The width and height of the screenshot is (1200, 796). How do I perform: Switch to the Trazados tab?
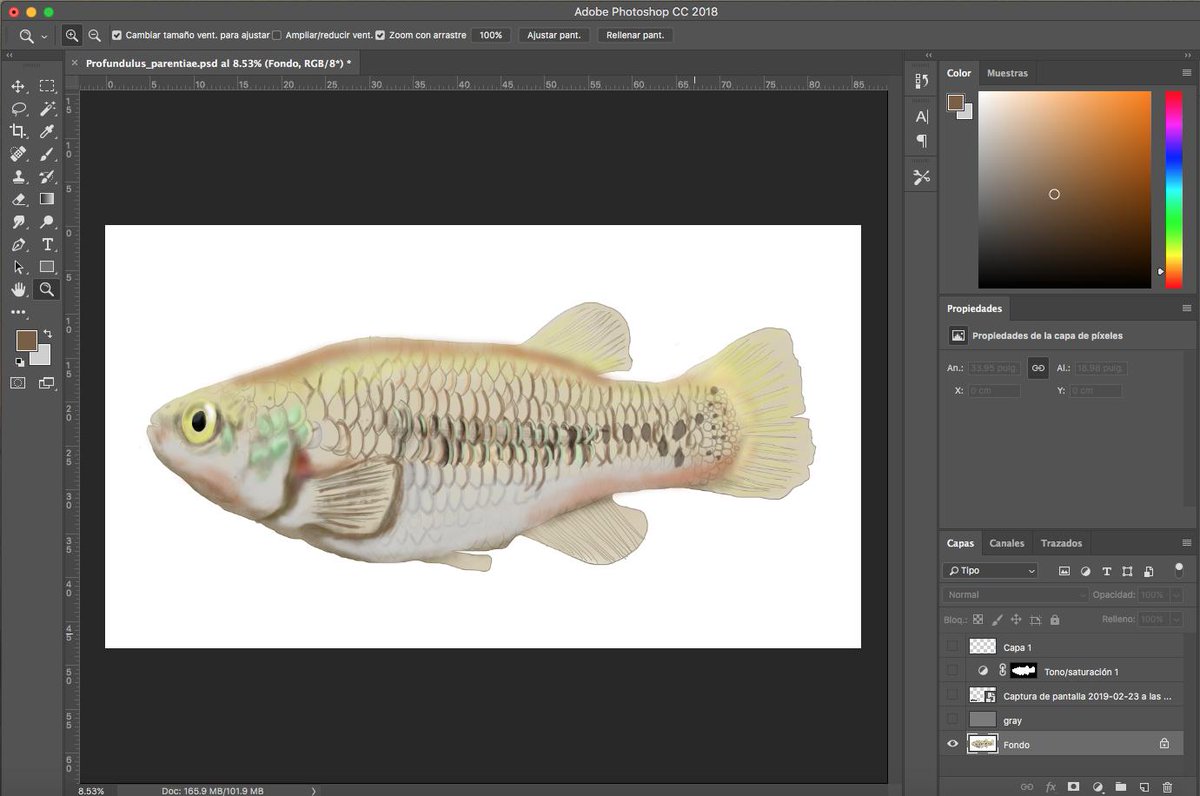pyautogui.click(x=1061, y=543)
